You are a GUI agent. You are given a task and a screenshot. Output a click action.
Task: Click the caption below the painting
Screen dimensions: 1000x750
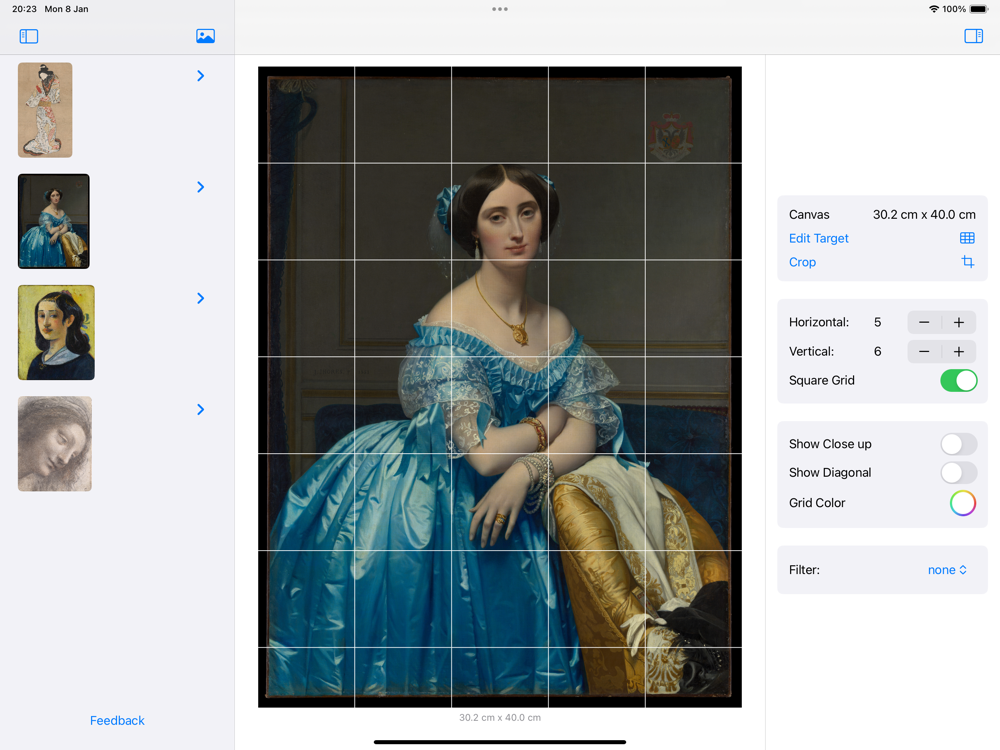500,717
